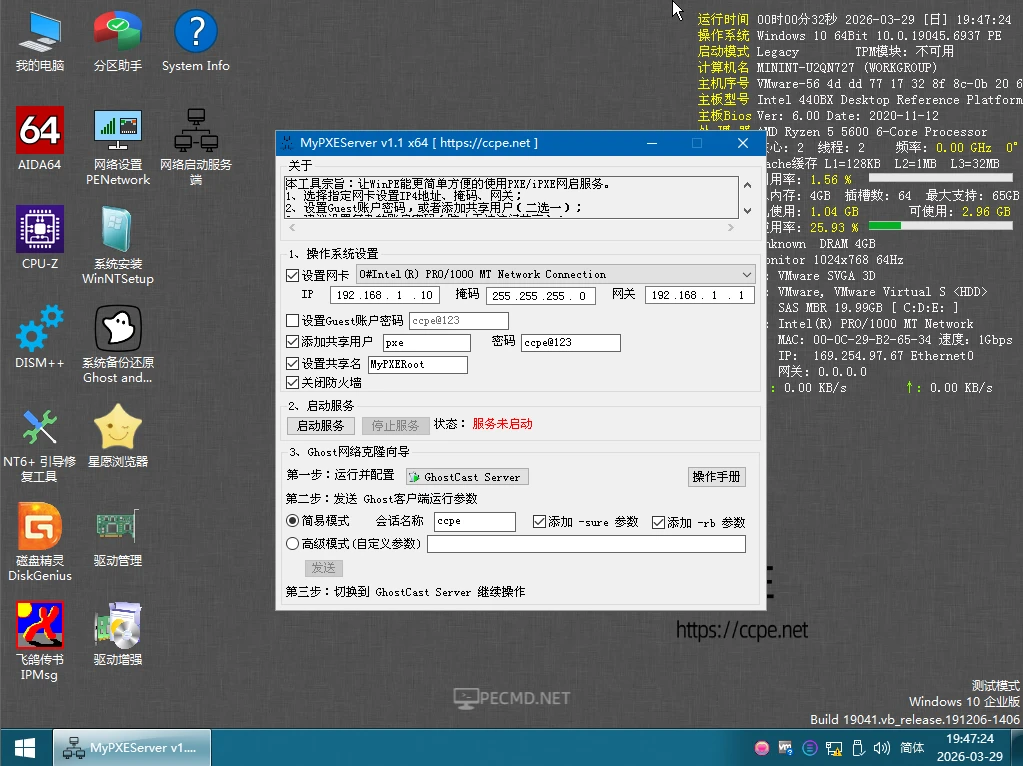Image resolution: width=1023 pixels, height=766 pixels.
Task: Open 分区助手 partition assistant
Action: pos(116,31)
